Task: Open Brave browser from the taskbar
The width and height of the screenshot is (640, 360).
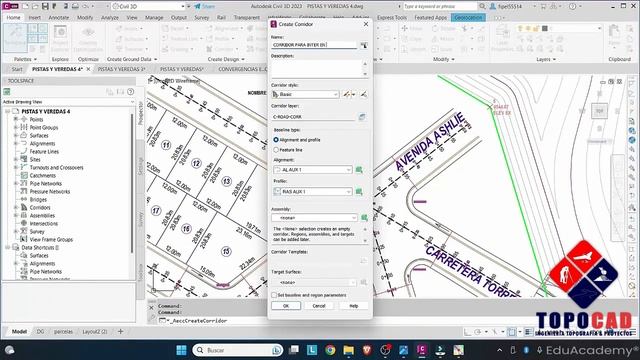Action: coord(367,350)
